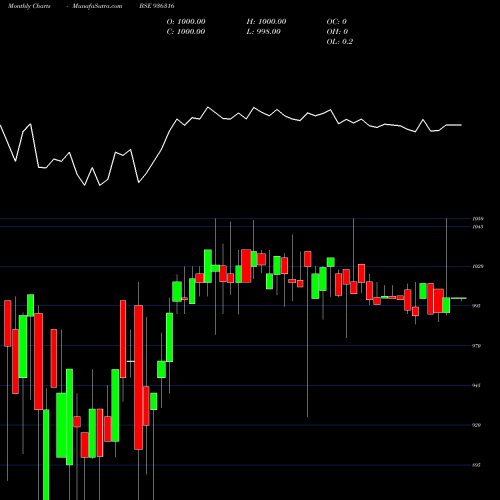Select the open value 'O: 1000.00'
The height and width of the screenshot is (500, 500).
point(186,22)
